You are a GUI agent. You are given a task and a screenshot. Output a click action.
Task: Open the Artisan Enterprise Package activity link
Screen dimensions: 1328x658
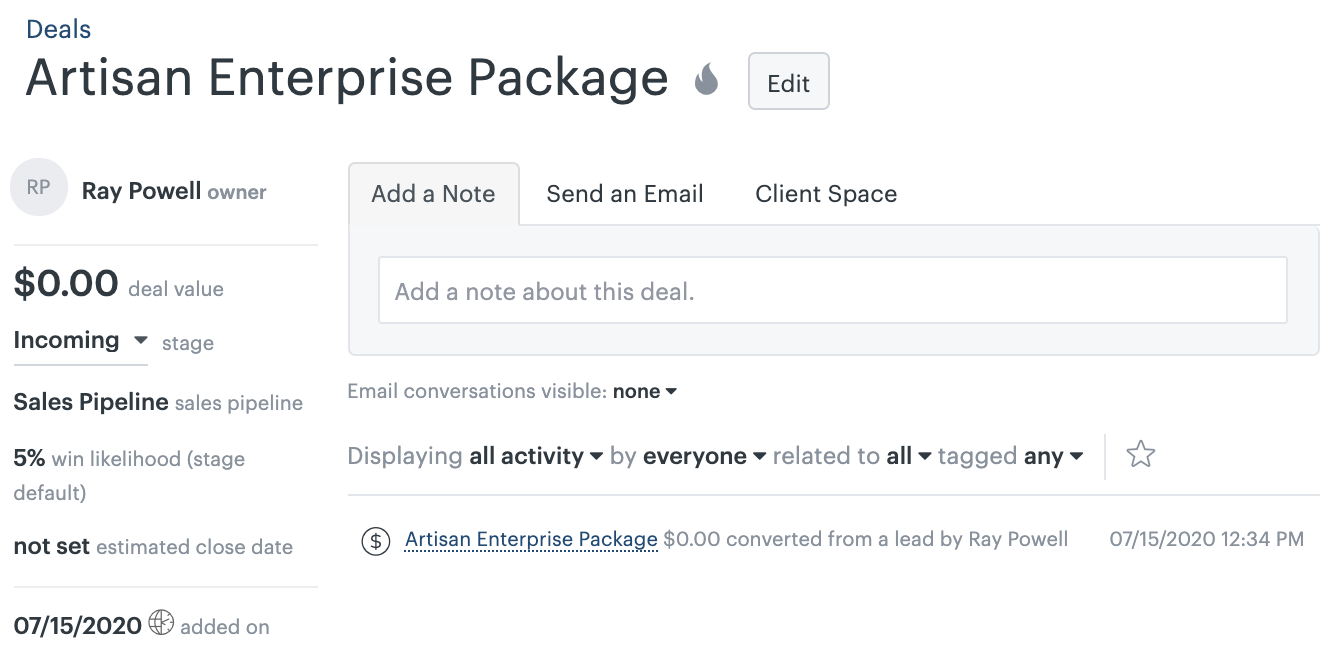531,540
